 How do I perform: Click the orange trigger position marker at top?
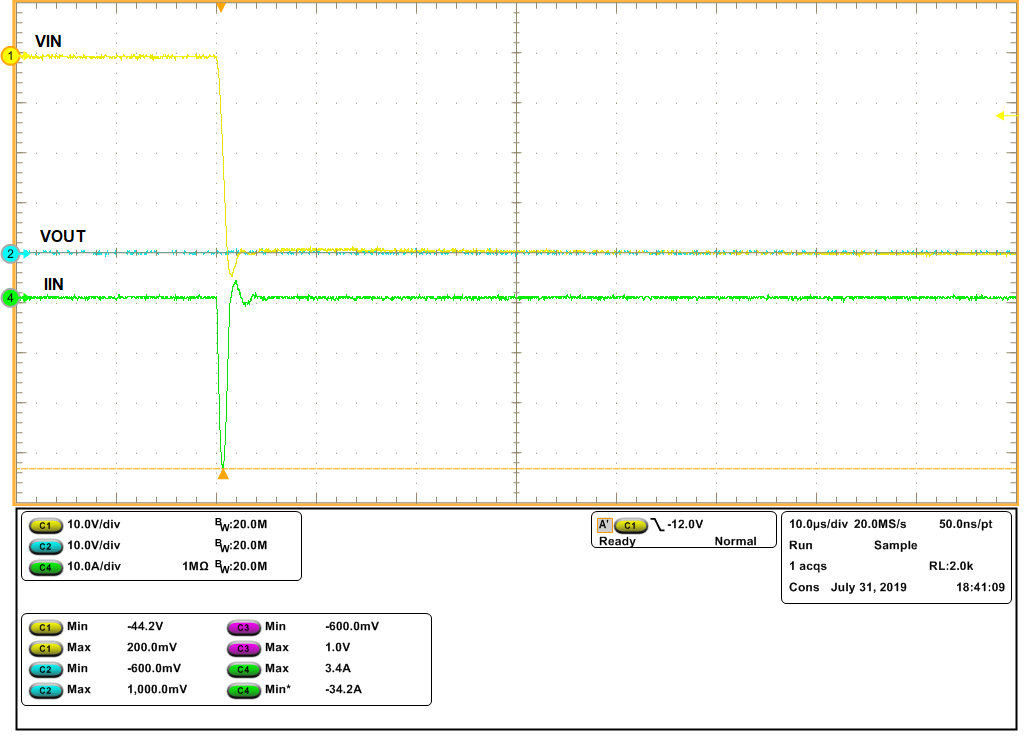[x=222, y=7]
